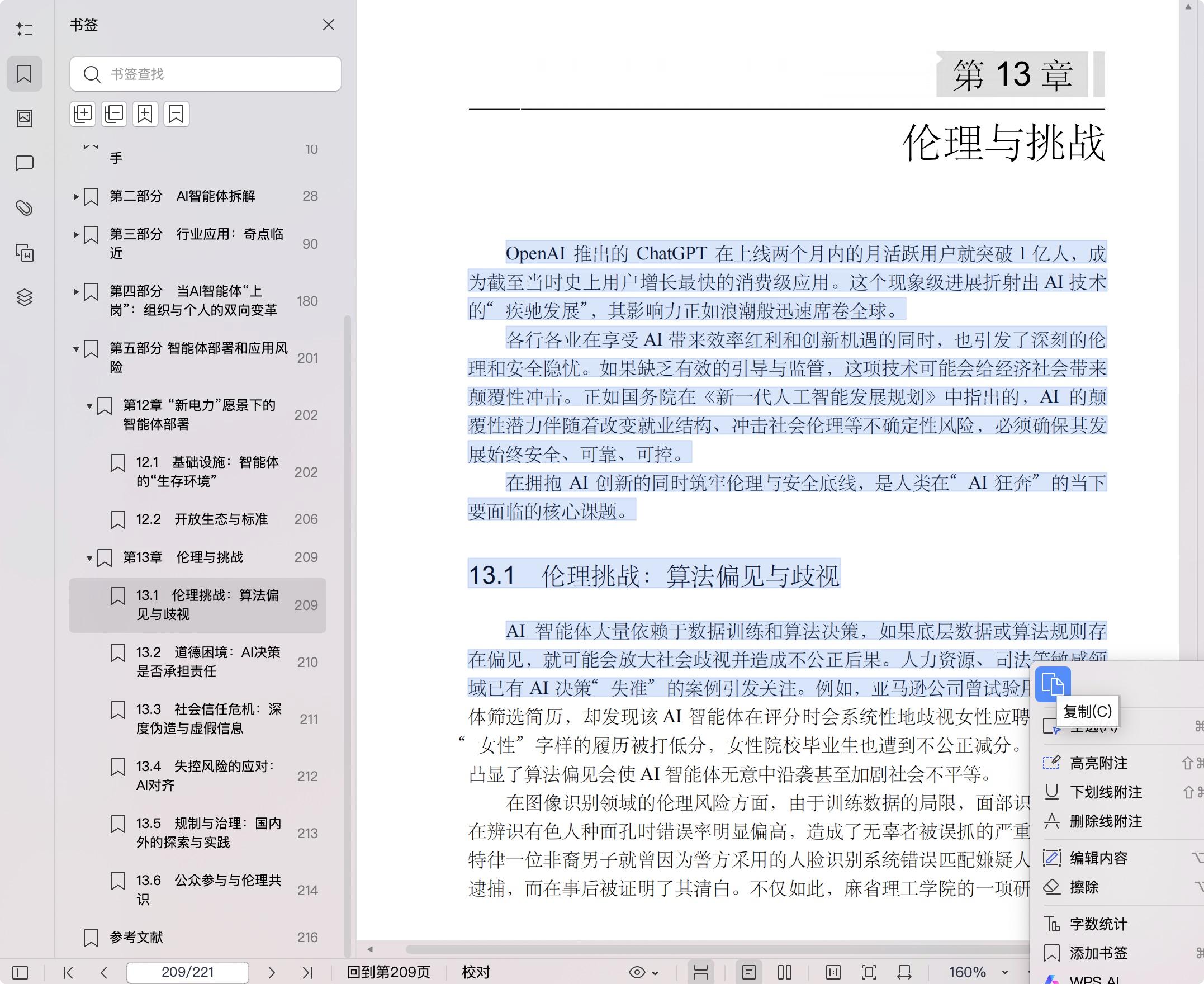Collapse 第12章 新电力愿景 bookmark

click(x=89, y=406)
